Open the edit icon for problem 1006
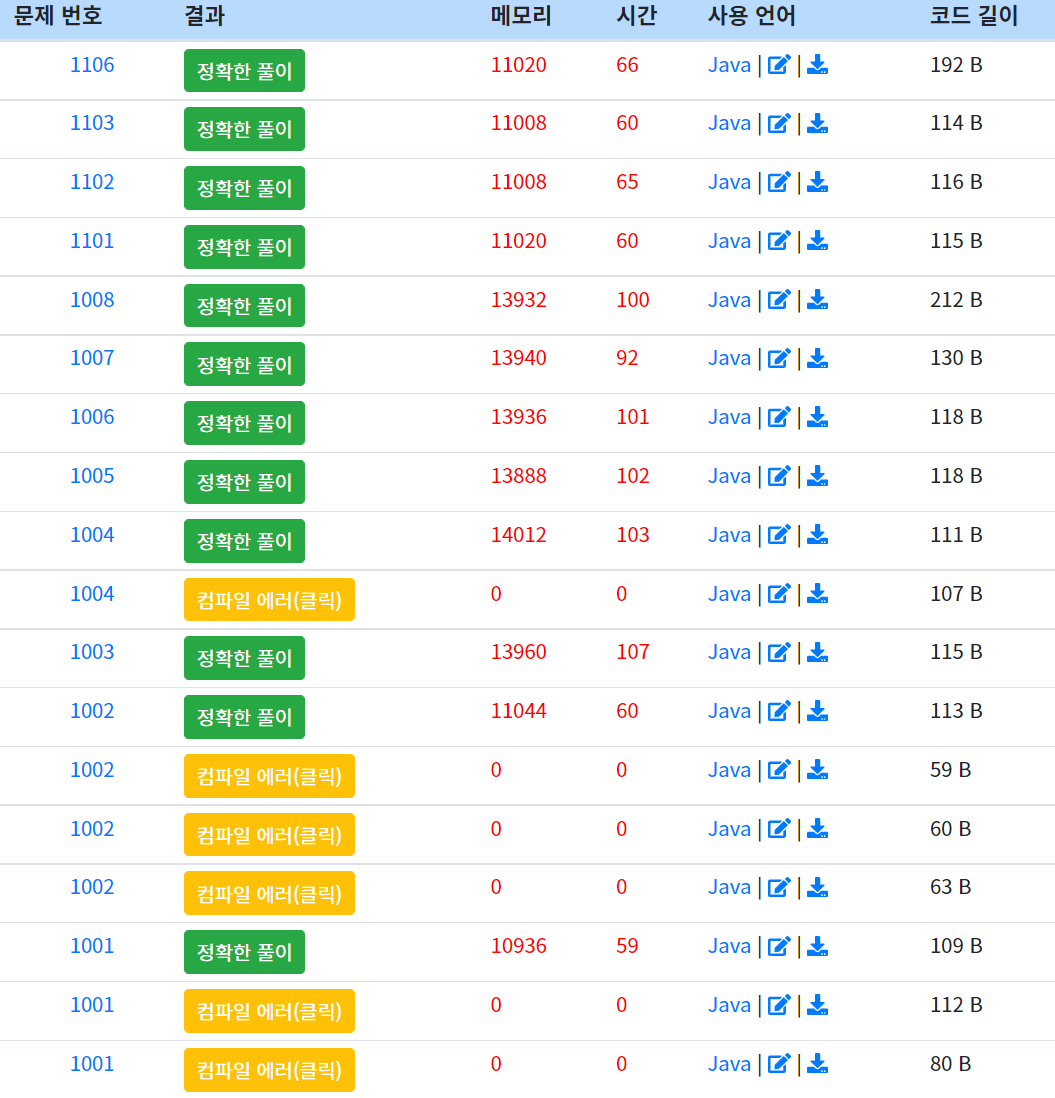 pyautogui.click(x=779, y=417)
